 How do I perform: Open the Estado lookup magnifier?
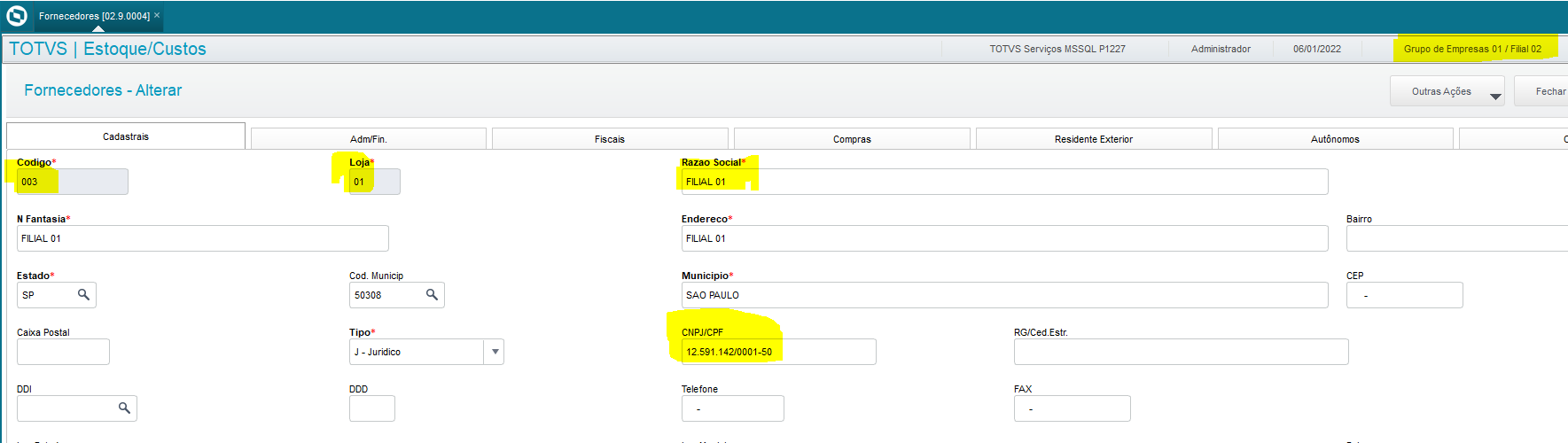(83, 295)
